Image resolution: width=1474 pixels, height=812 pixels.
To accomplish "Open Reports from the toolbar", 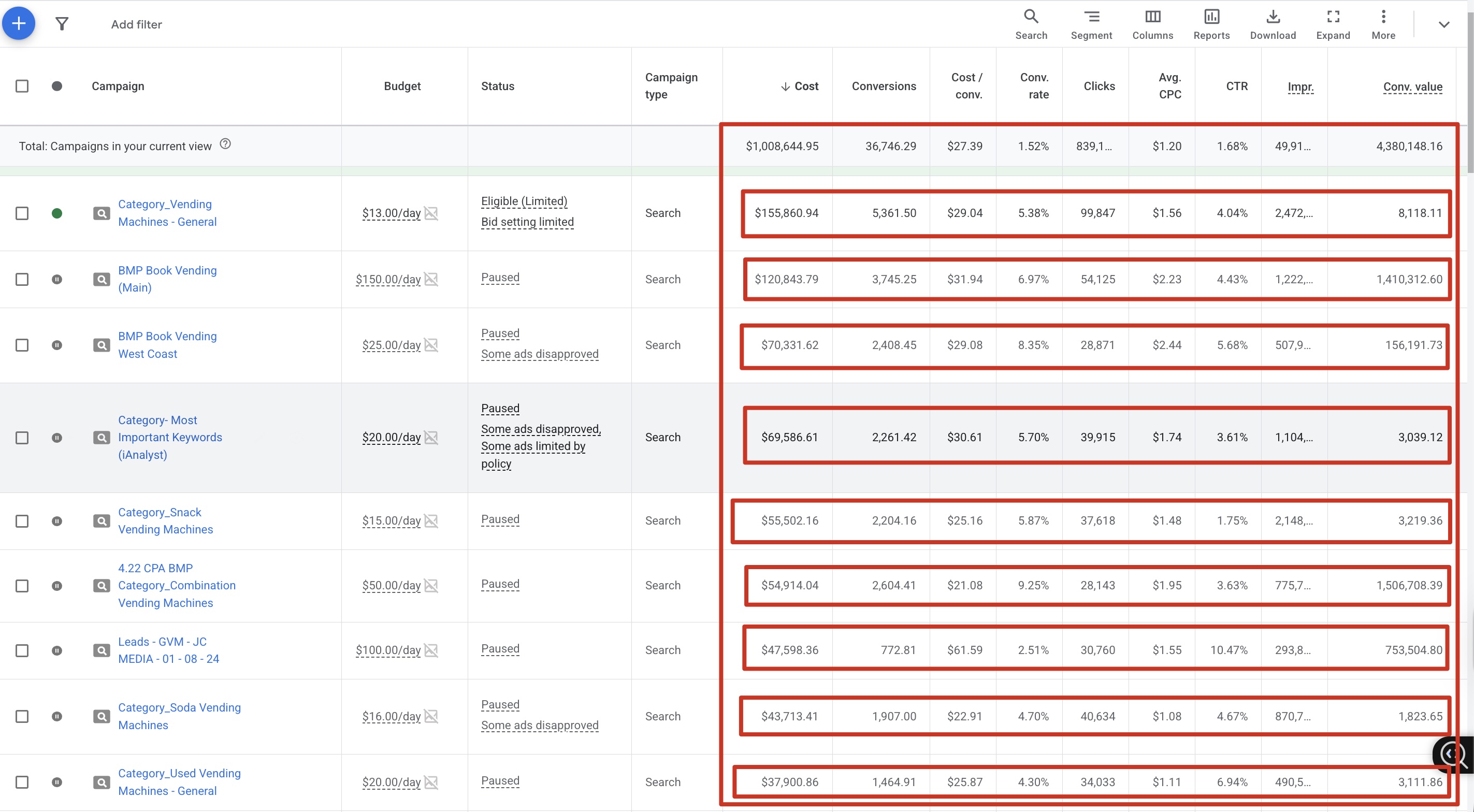I will coord(1211,24).
